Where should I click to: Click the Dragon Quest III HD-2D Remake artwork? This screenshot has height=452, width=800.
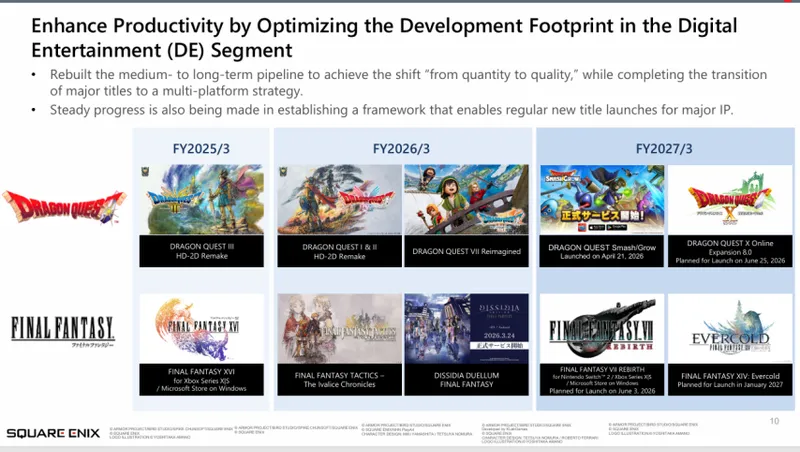pyautogui.click(x=202, y=199)
